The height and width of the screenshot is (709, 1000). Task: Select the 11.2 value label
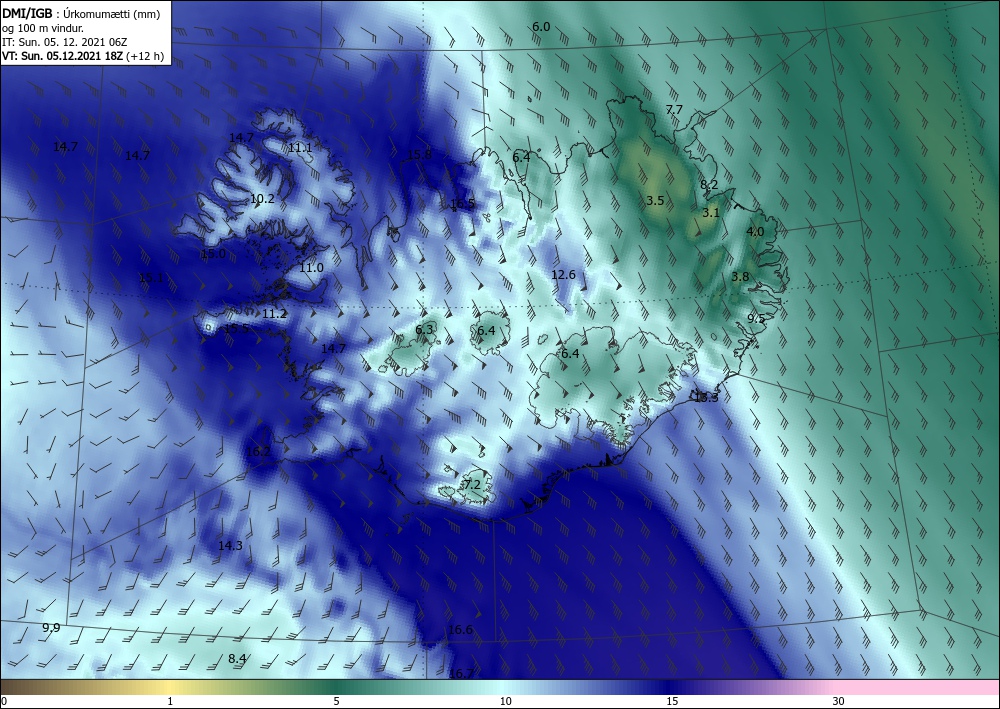point(274,314)
